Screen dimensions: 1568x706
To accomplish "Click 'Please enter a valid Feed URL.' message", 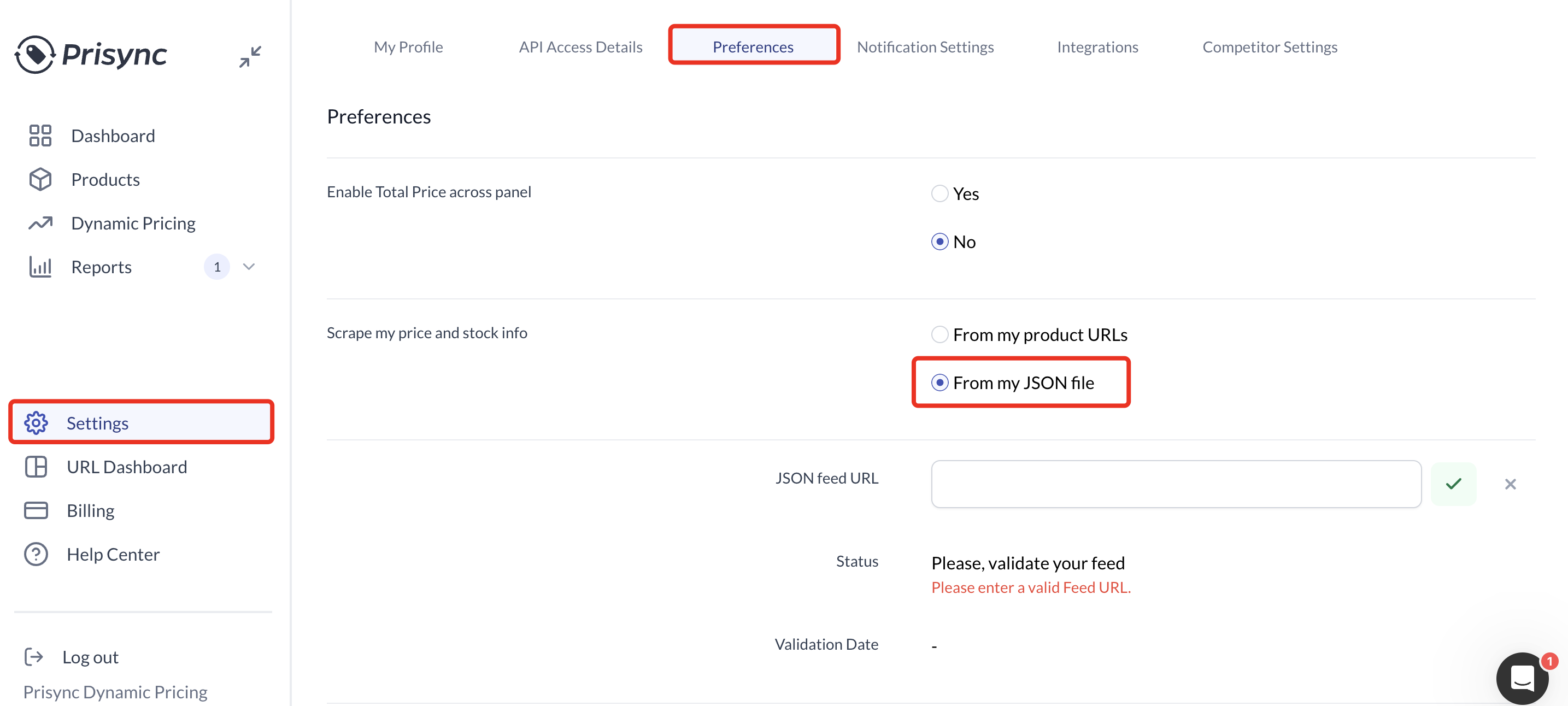I will [1031, 587].
